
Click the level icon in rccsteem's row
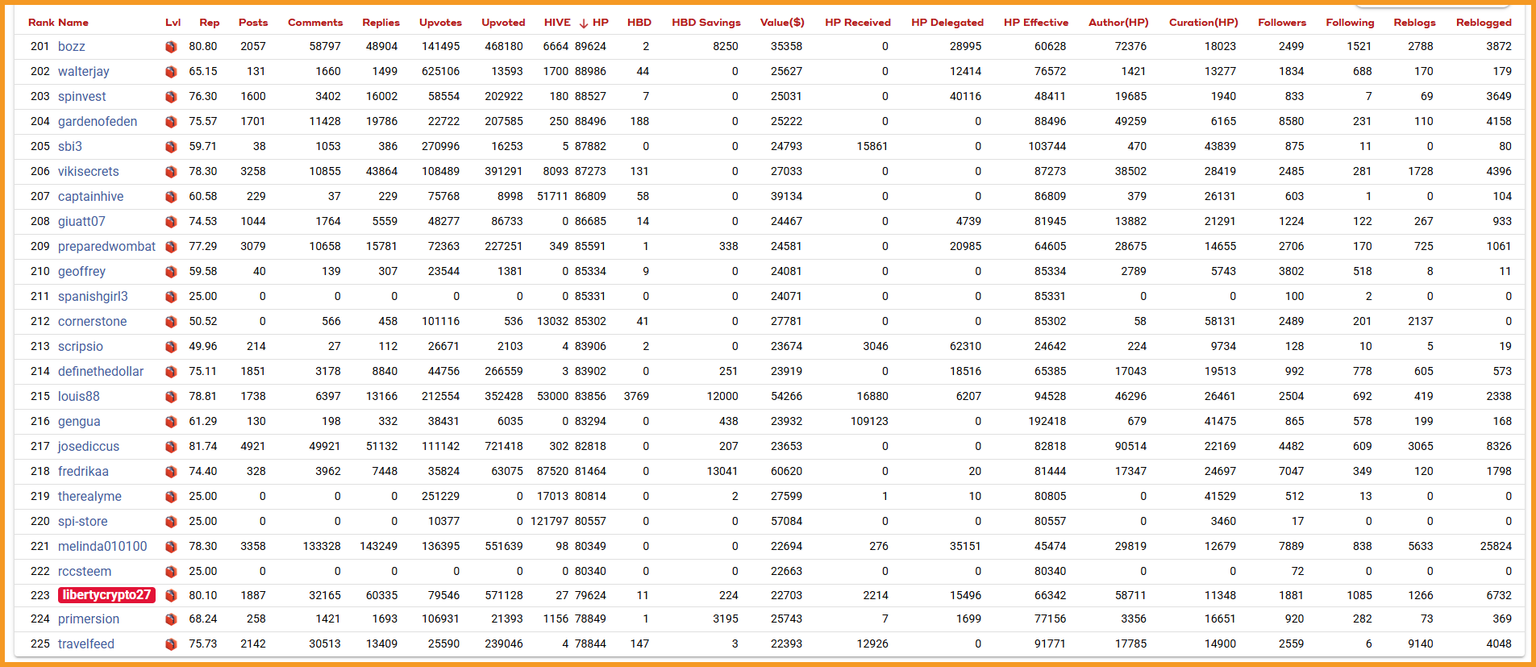tap(171, 572)
